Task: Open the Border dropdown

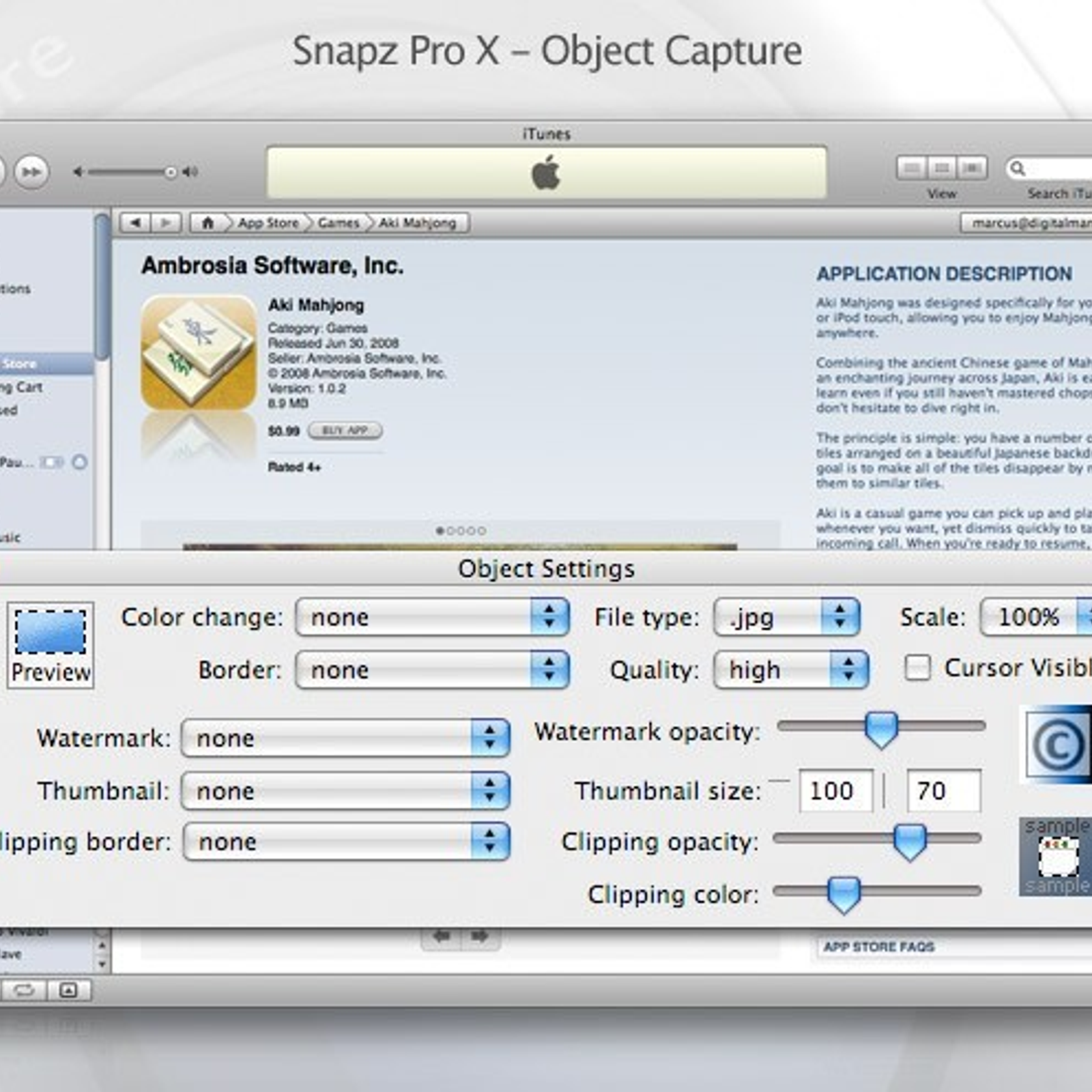Action: 433,670
